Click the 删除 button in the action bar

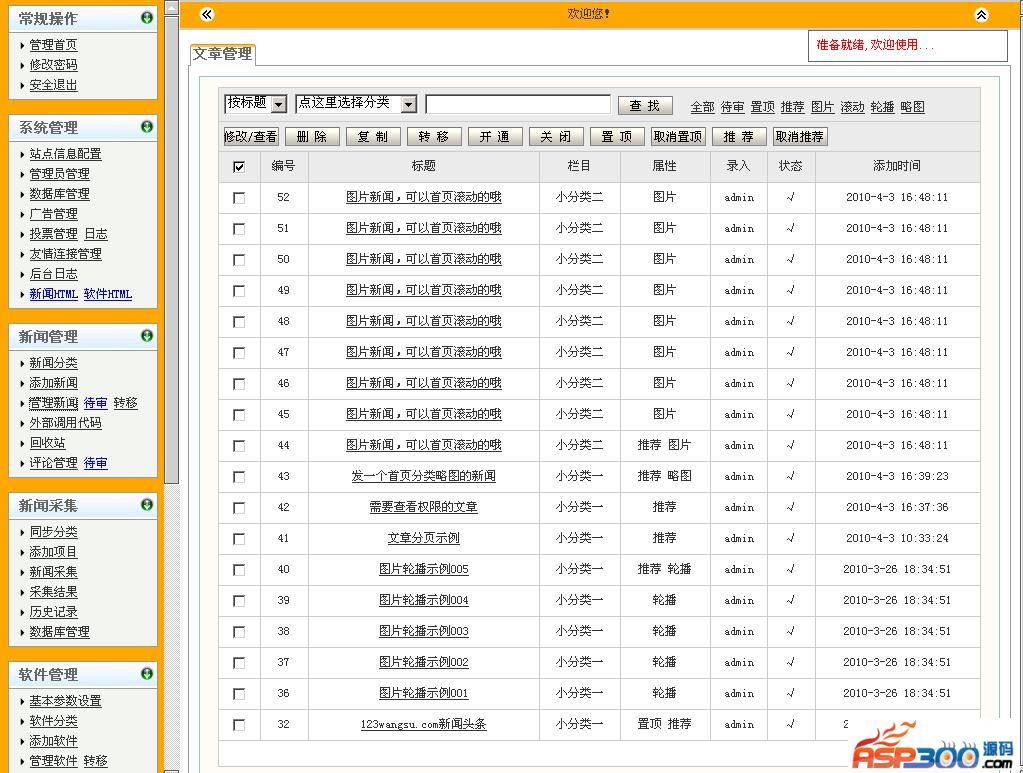(312, 137)
